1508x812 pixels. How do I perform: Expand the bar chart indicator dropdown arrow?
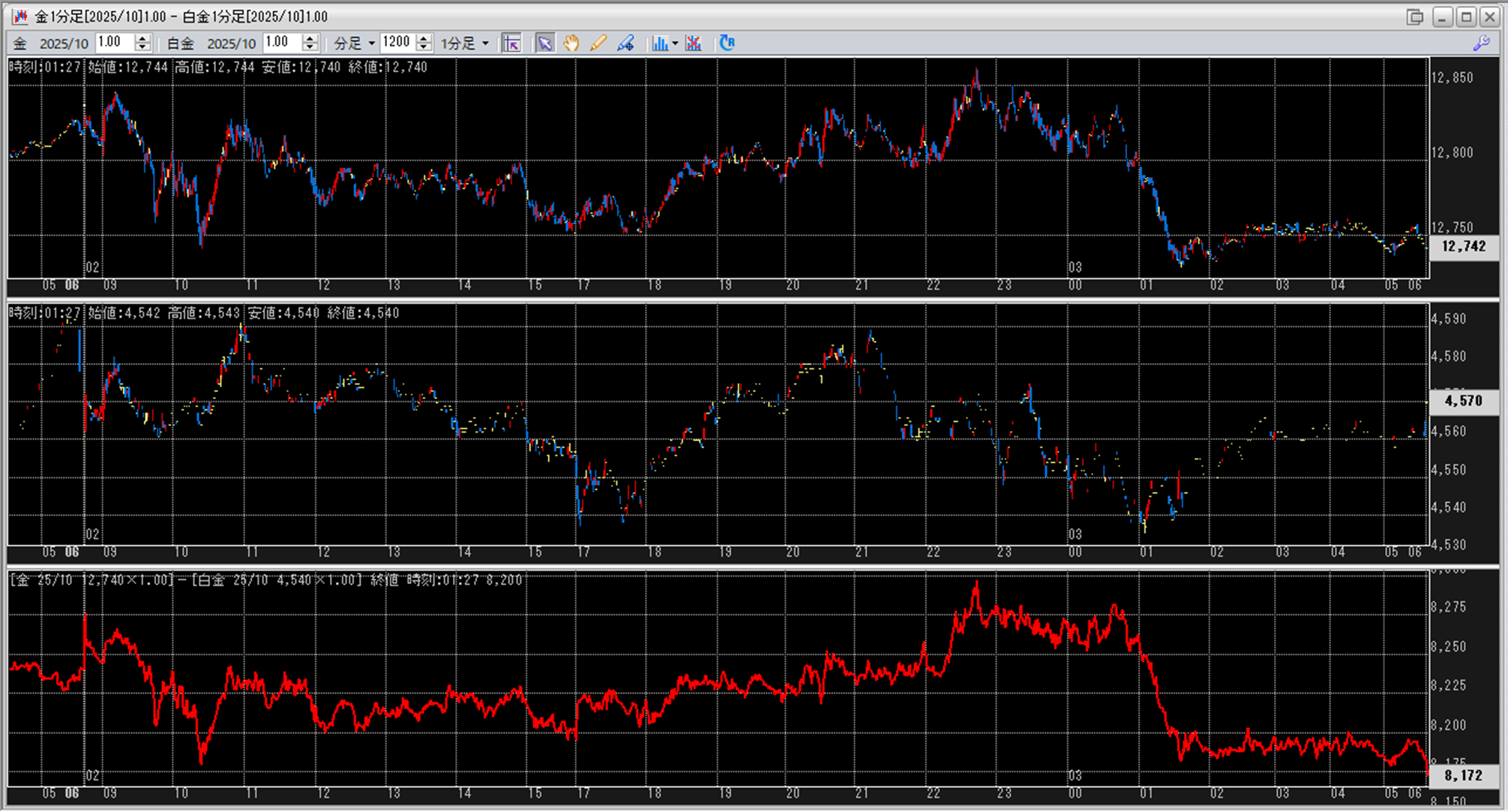675,43
